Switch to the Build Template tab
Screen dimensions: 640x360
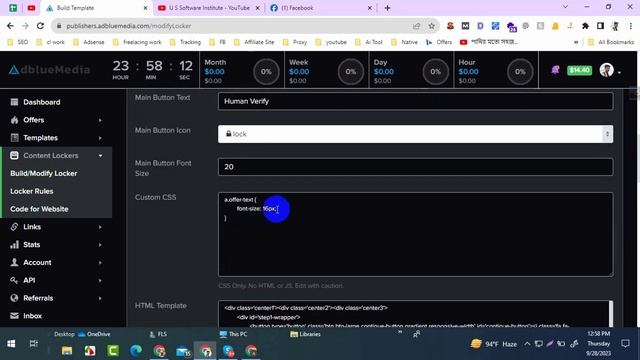click(96, 8)
